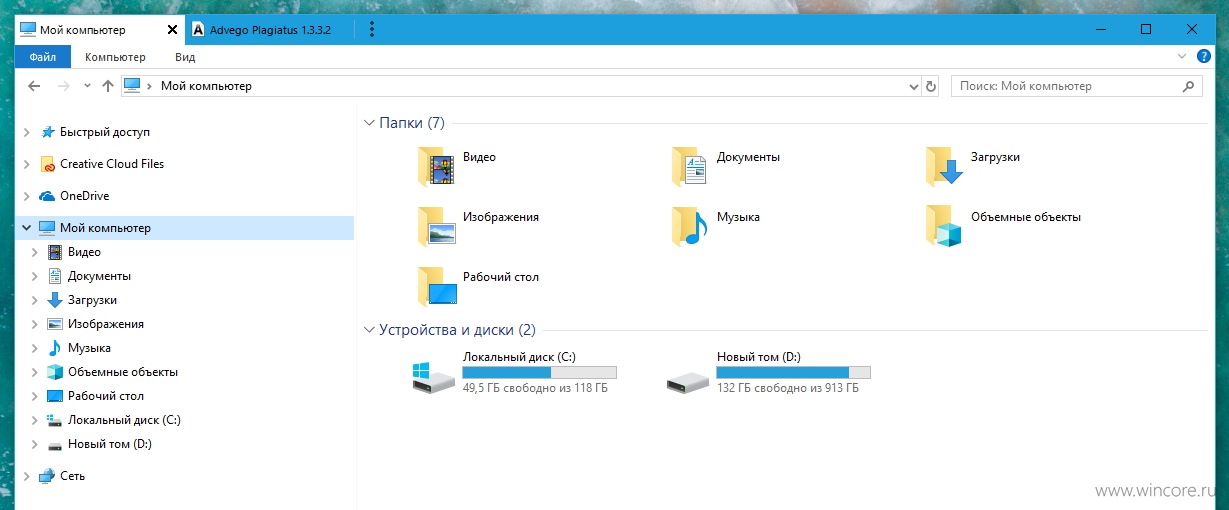Open the address bar history dropdown
The image size is (1229, 510).
point(912,86)
